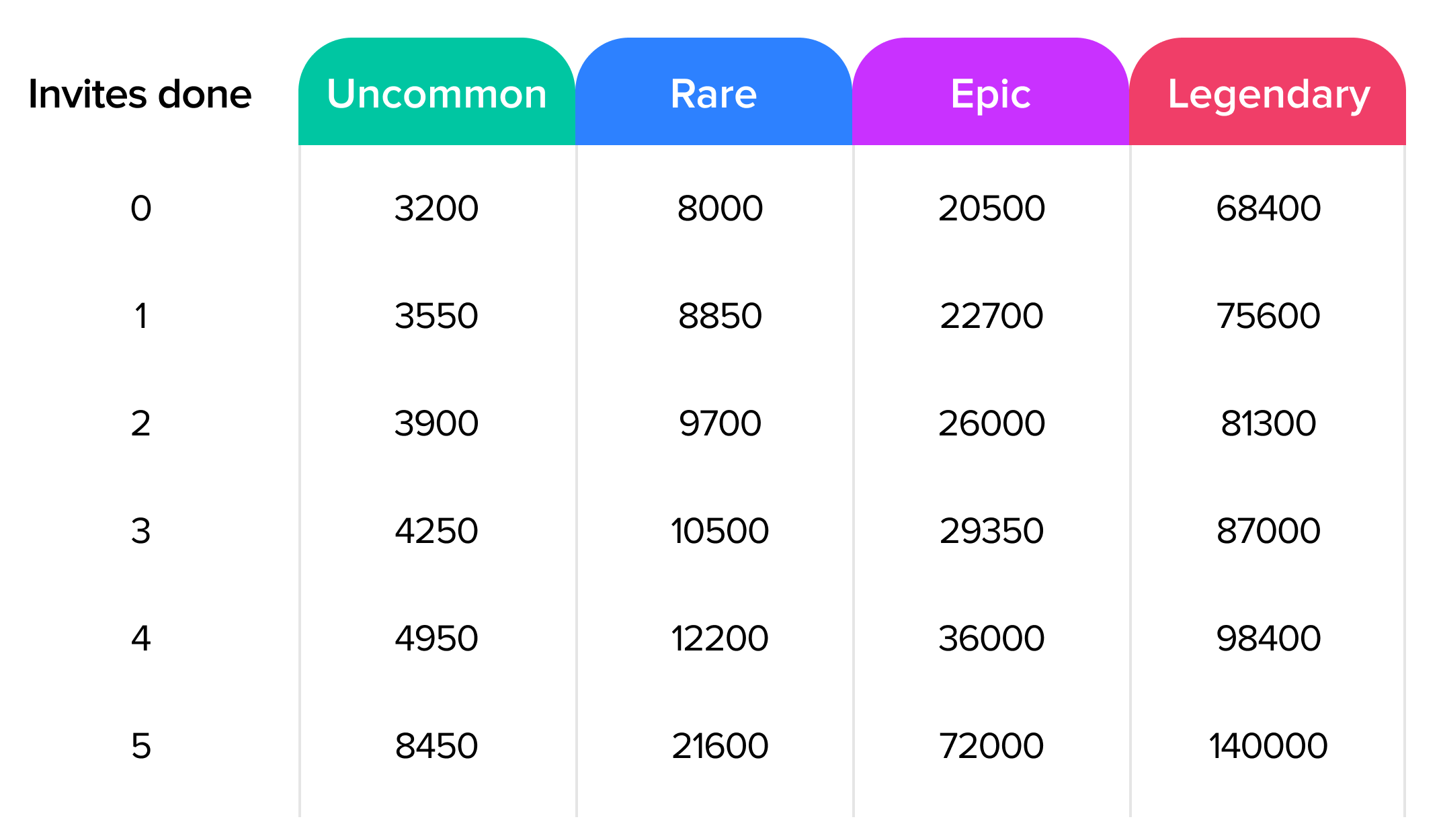Select the invites row label 3
Viewport: 1441px width, 840px height.
pyautogui.click(x=140, y=531)
